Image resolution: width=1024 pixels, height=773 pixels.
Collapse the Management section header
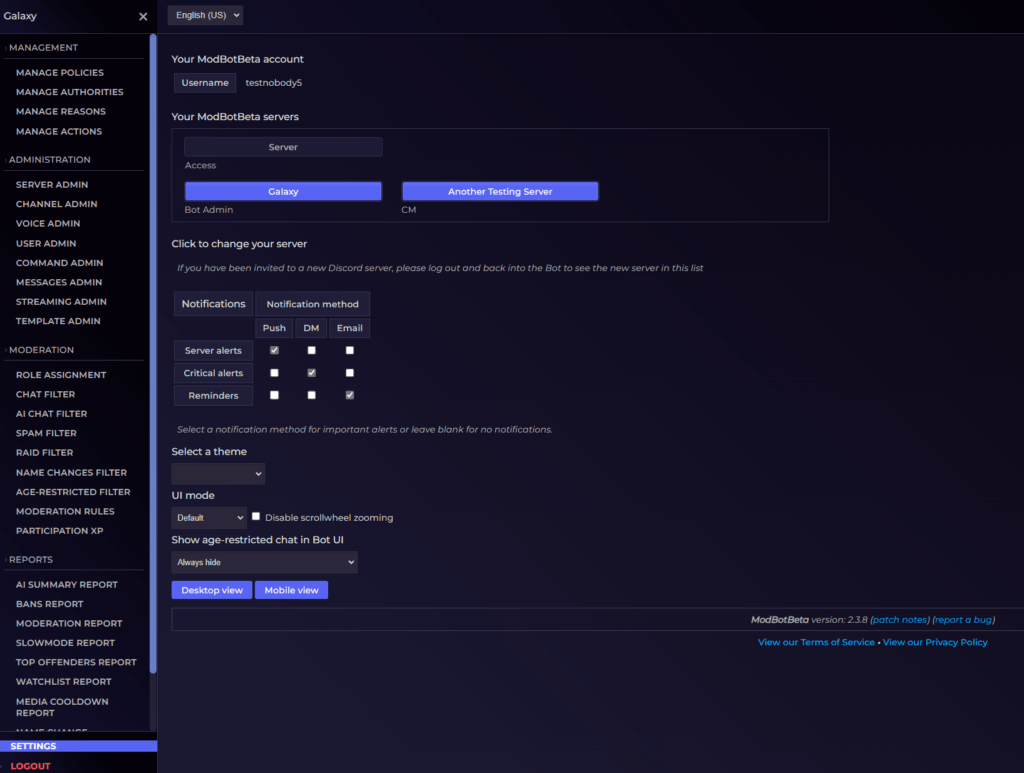pyautogui.click(x=43, y=48)
